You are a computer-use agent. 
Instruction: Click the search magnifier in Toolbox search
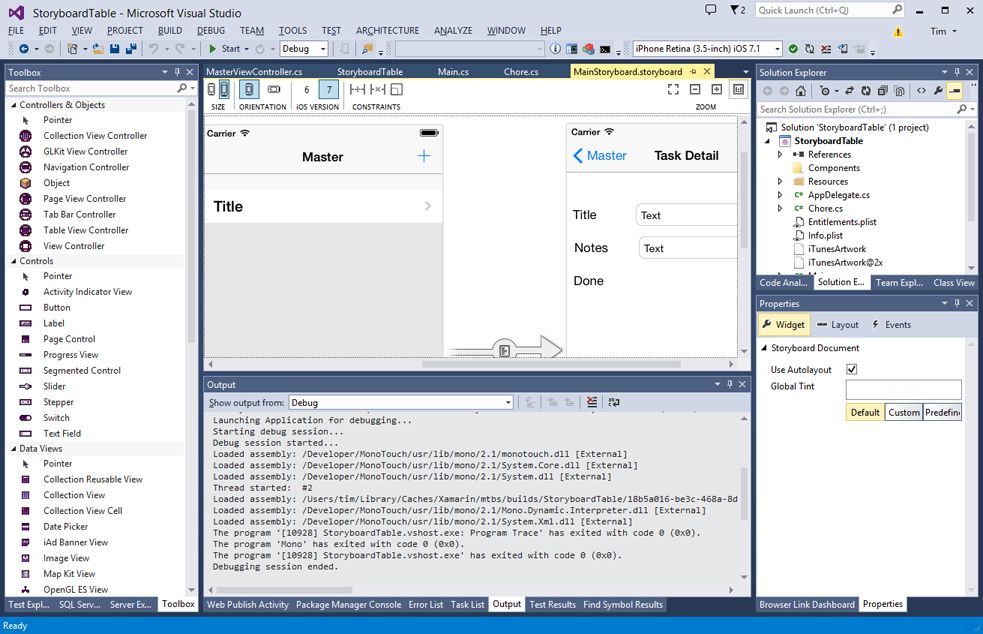(182, 88)
